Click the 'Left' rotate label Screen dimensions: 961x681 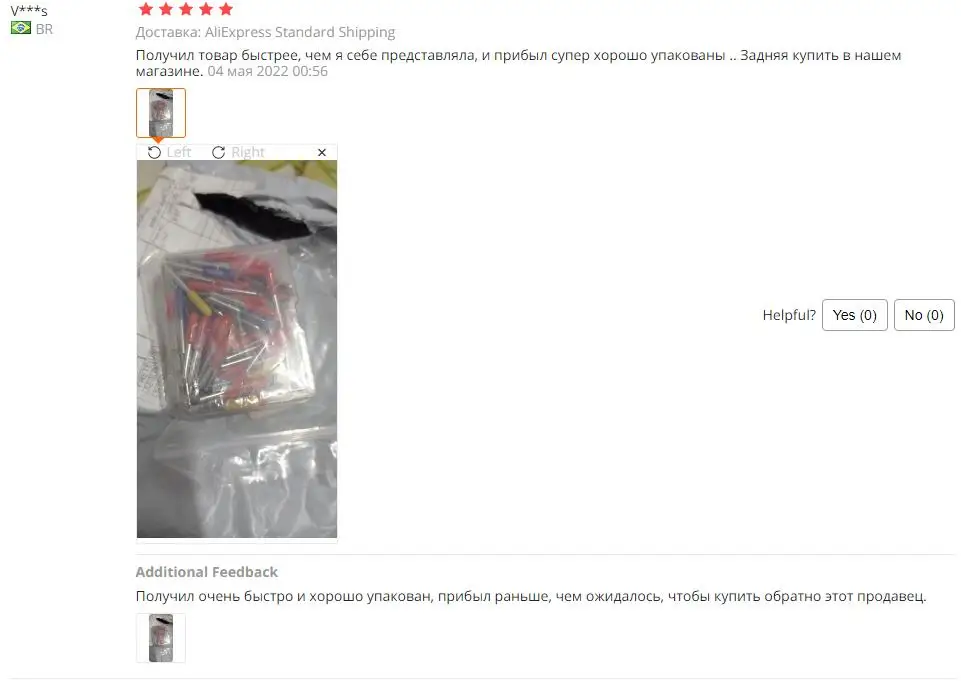(179, 152)
